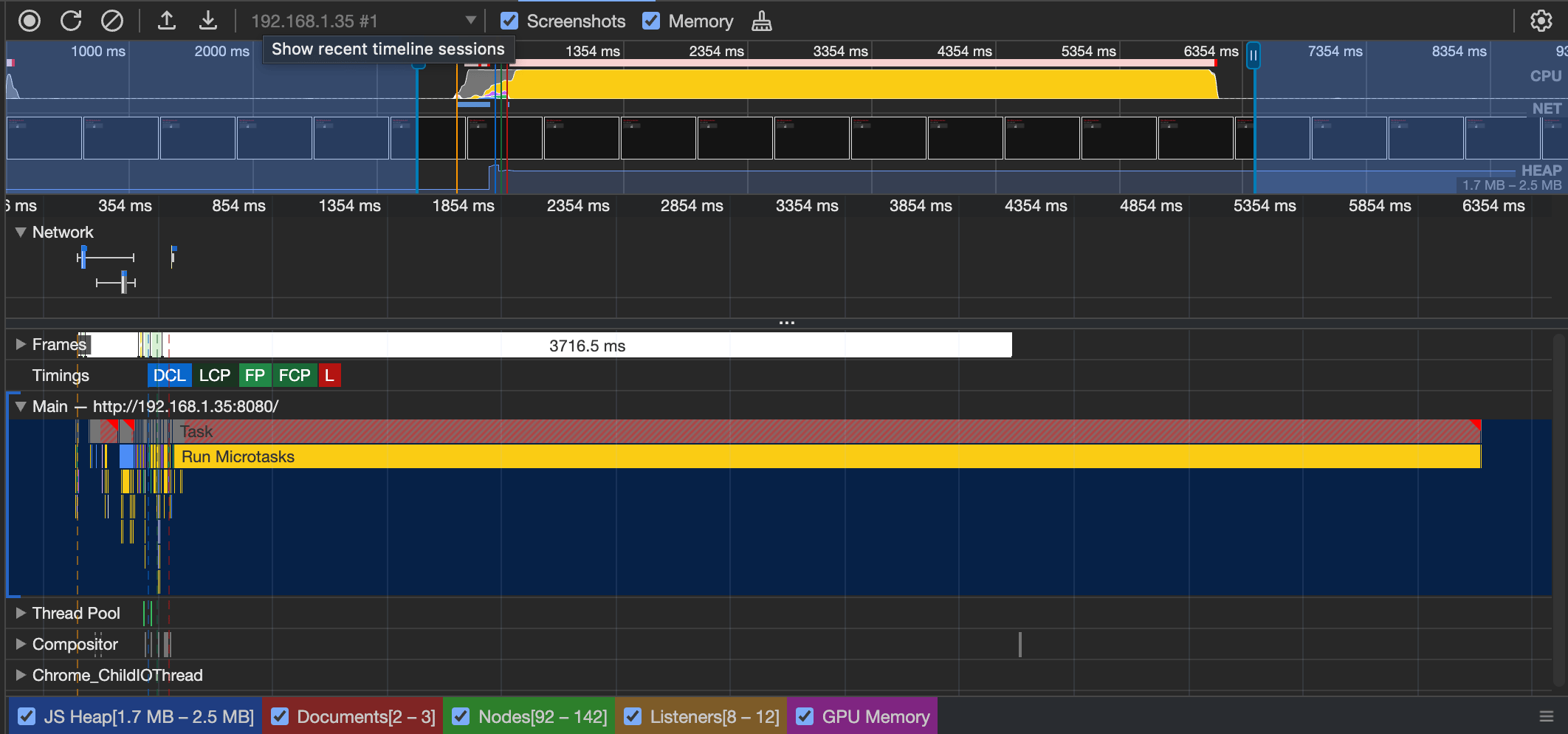Save profile with download icon
This screenshot has height=734, width=1568.
208,21
